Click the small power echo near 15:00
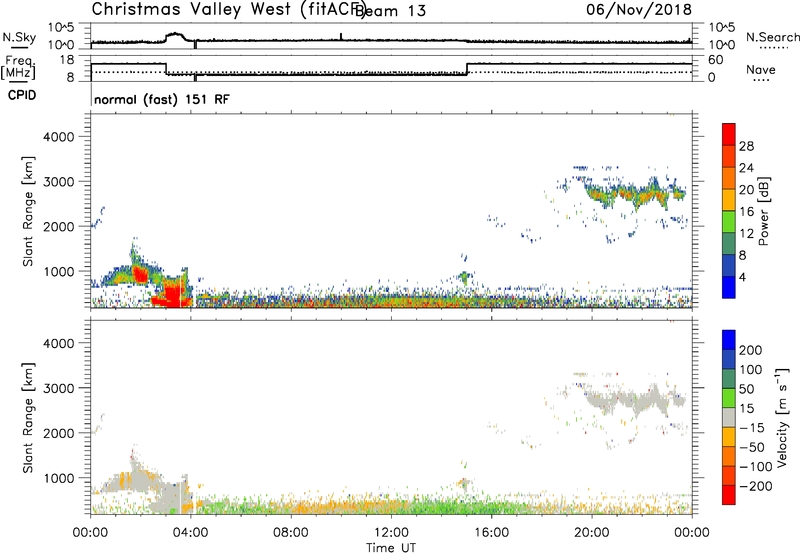This screenshot has height=554, width=800. point(464,278)
